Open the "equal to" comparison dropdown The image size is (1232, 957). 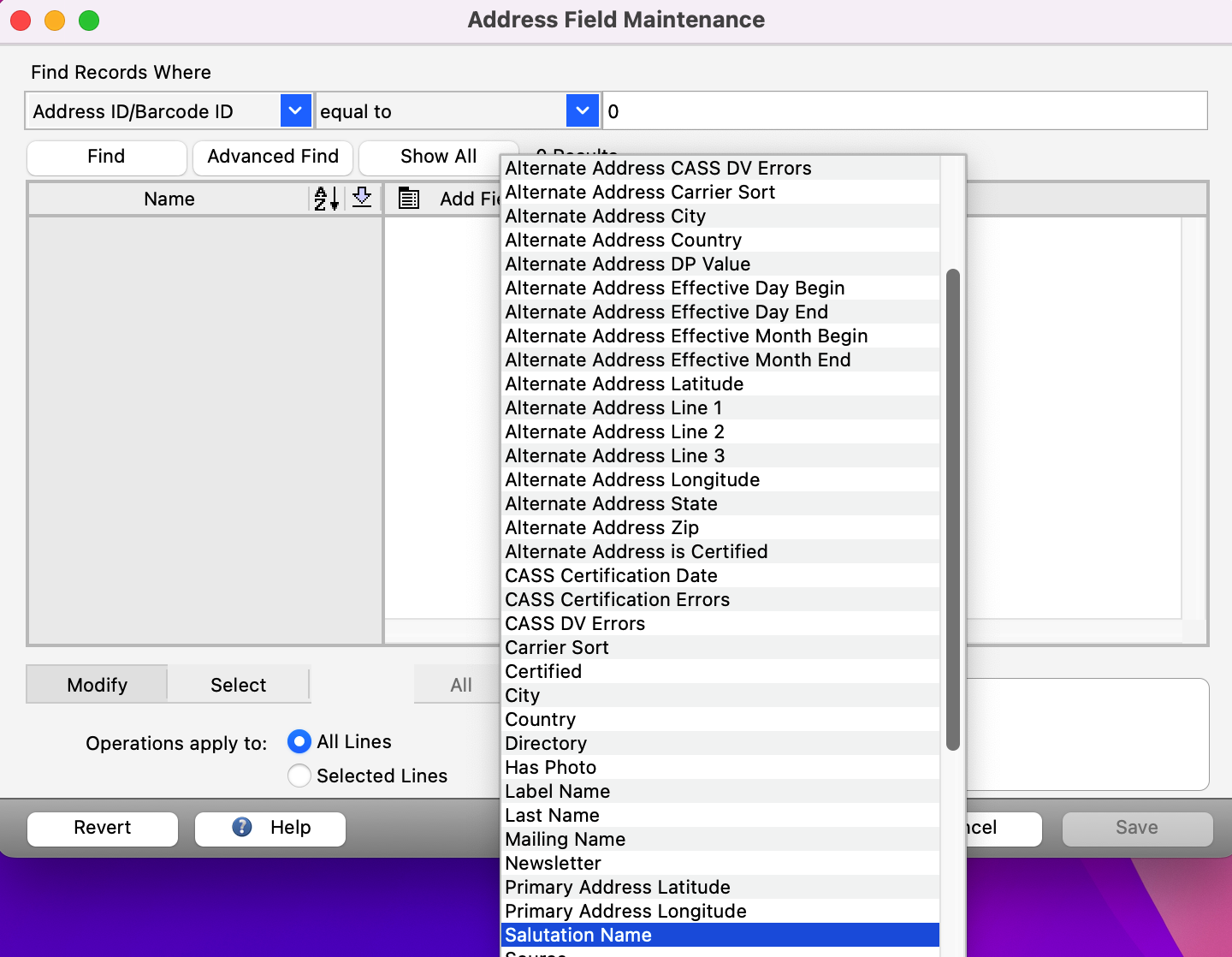click(x=582, y=110)
